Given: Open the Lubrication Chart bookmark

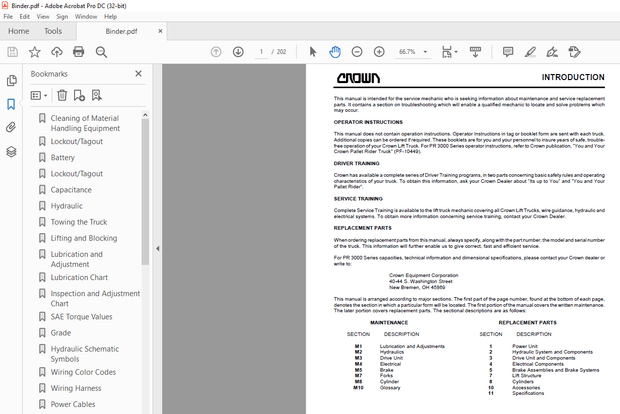Looking at the screenshot, I should 79,277.
